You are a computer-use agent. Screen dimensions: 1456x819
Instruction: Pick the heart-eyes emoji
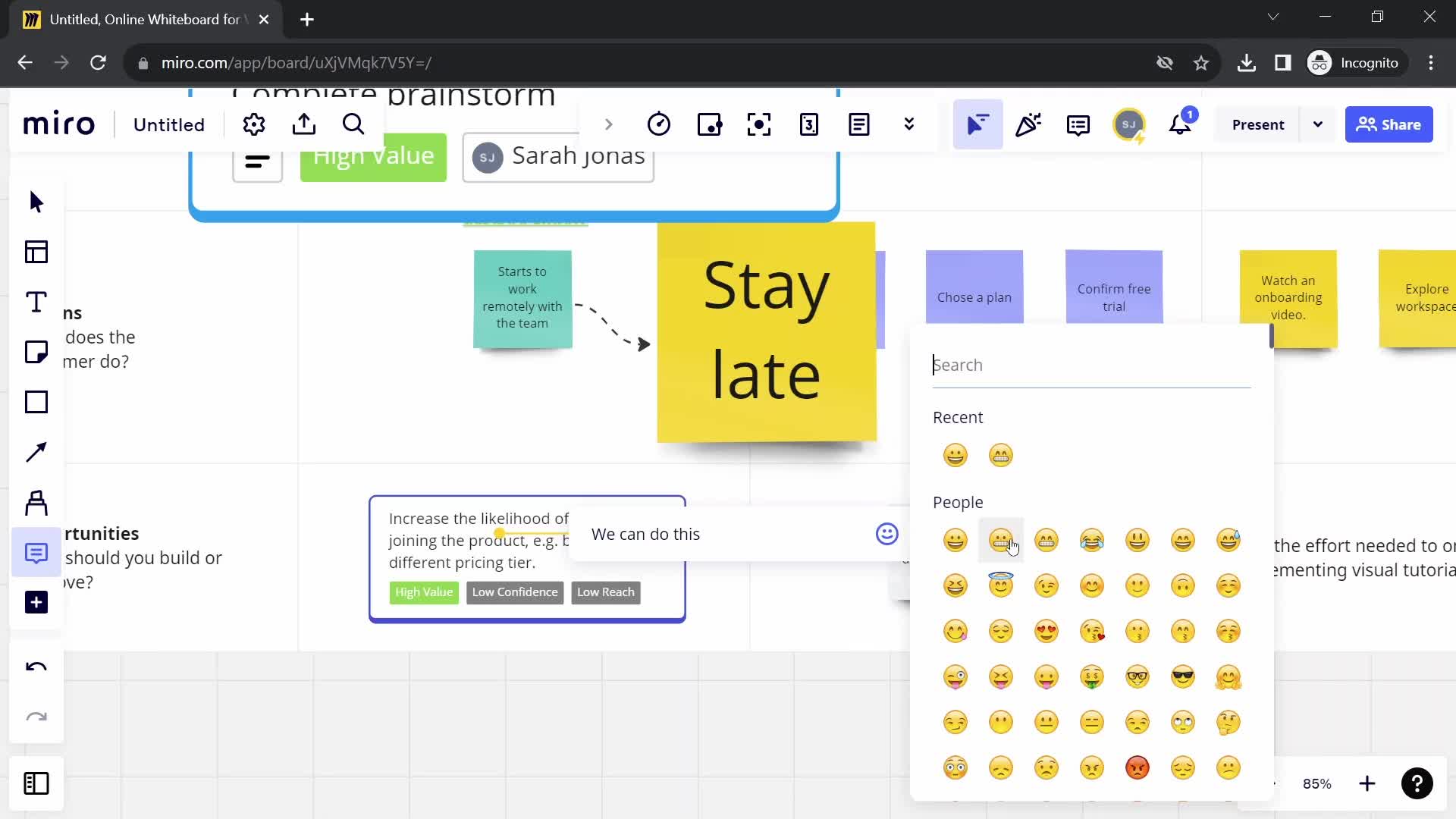(x=1046, y=631)
